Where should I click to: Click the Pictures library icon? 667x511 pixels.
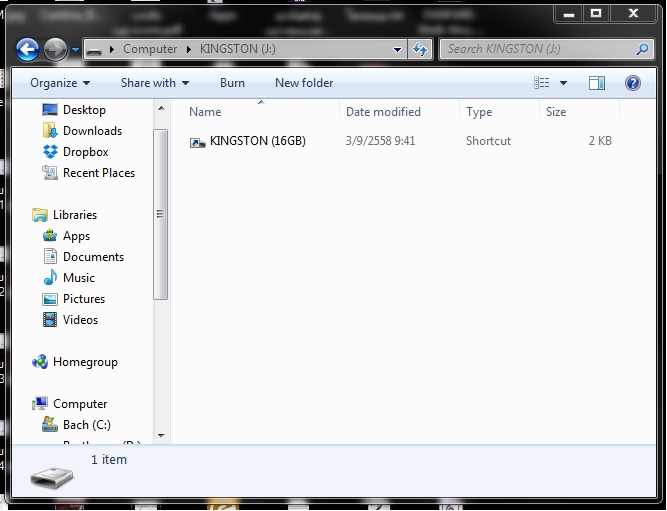pyautogui.click(x=50, y=299)
